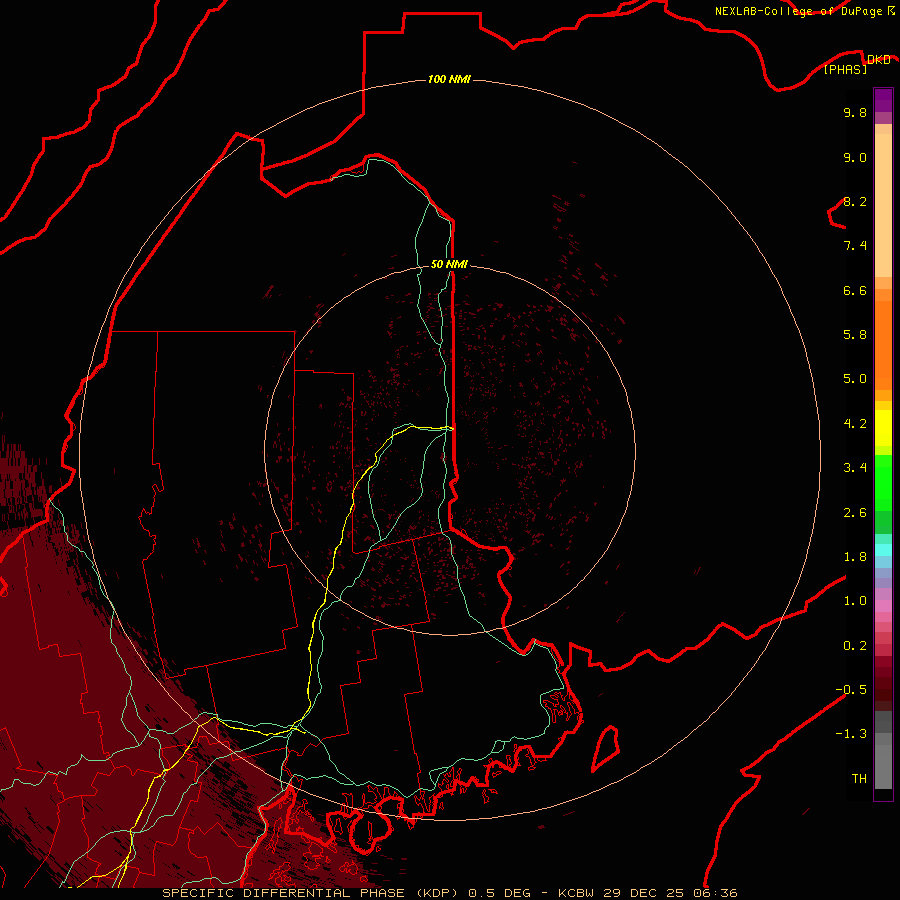Click the 06:36 timestamp in caption

pos(716,893)
